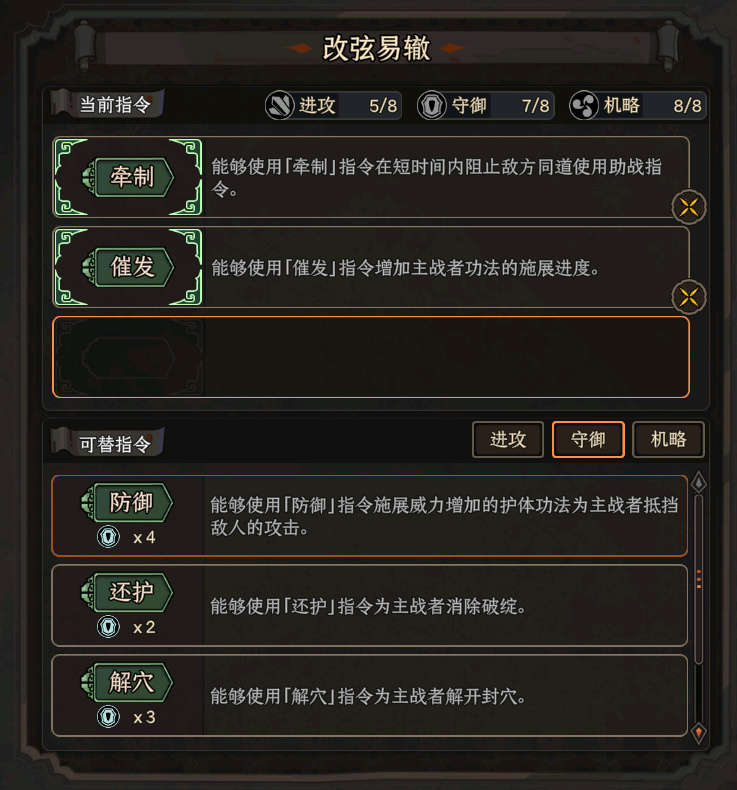Screen dimensions: 737x790
Task: Click shield cost icon under 还护
Action: [108, 627]
